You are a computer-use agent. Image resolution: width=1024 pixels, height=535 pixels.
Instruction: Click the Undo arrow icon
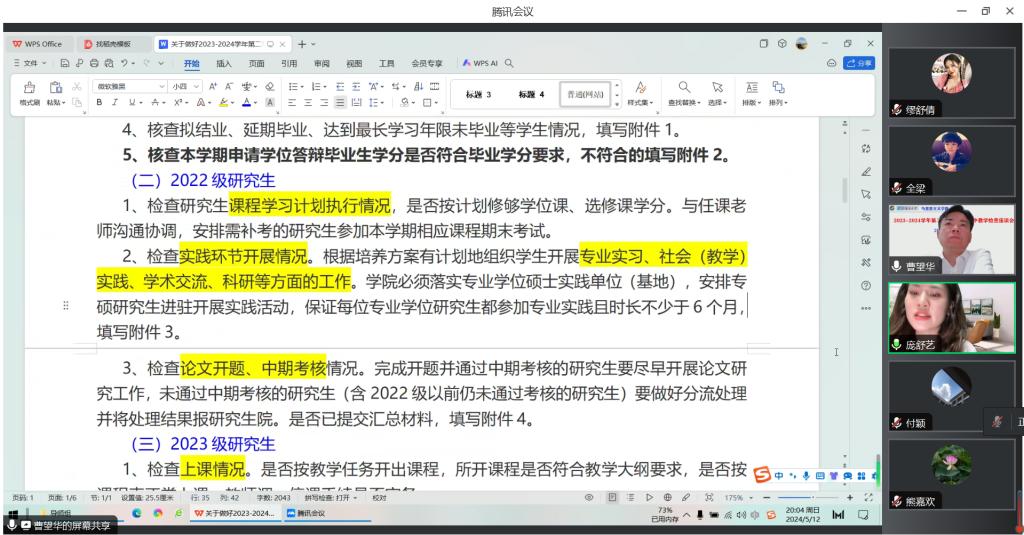point(124,63)
